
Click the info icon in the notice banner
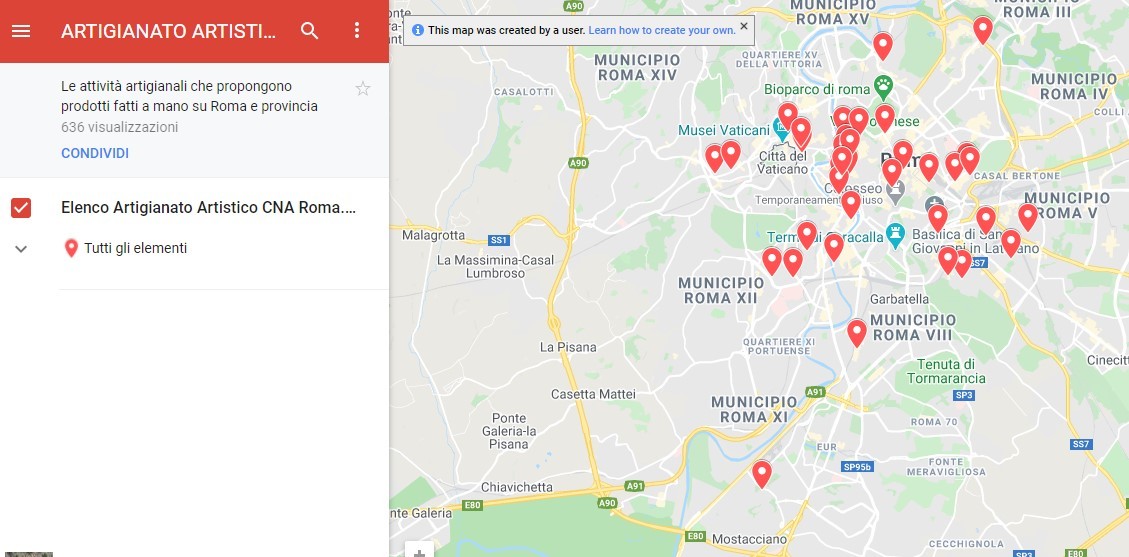(418, 30)
